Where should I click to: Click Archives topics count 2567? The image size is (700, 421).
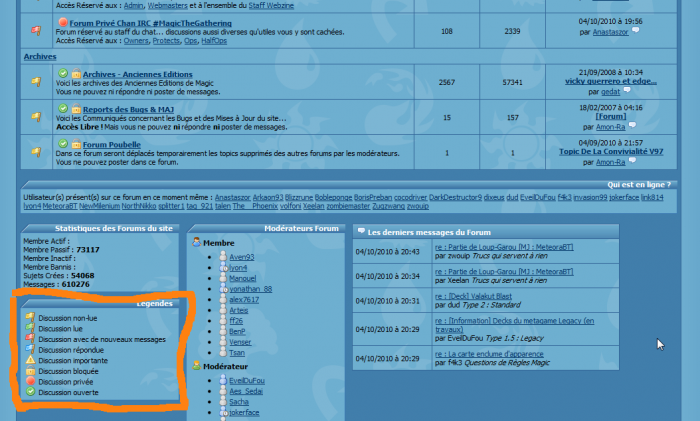point(446,82)
